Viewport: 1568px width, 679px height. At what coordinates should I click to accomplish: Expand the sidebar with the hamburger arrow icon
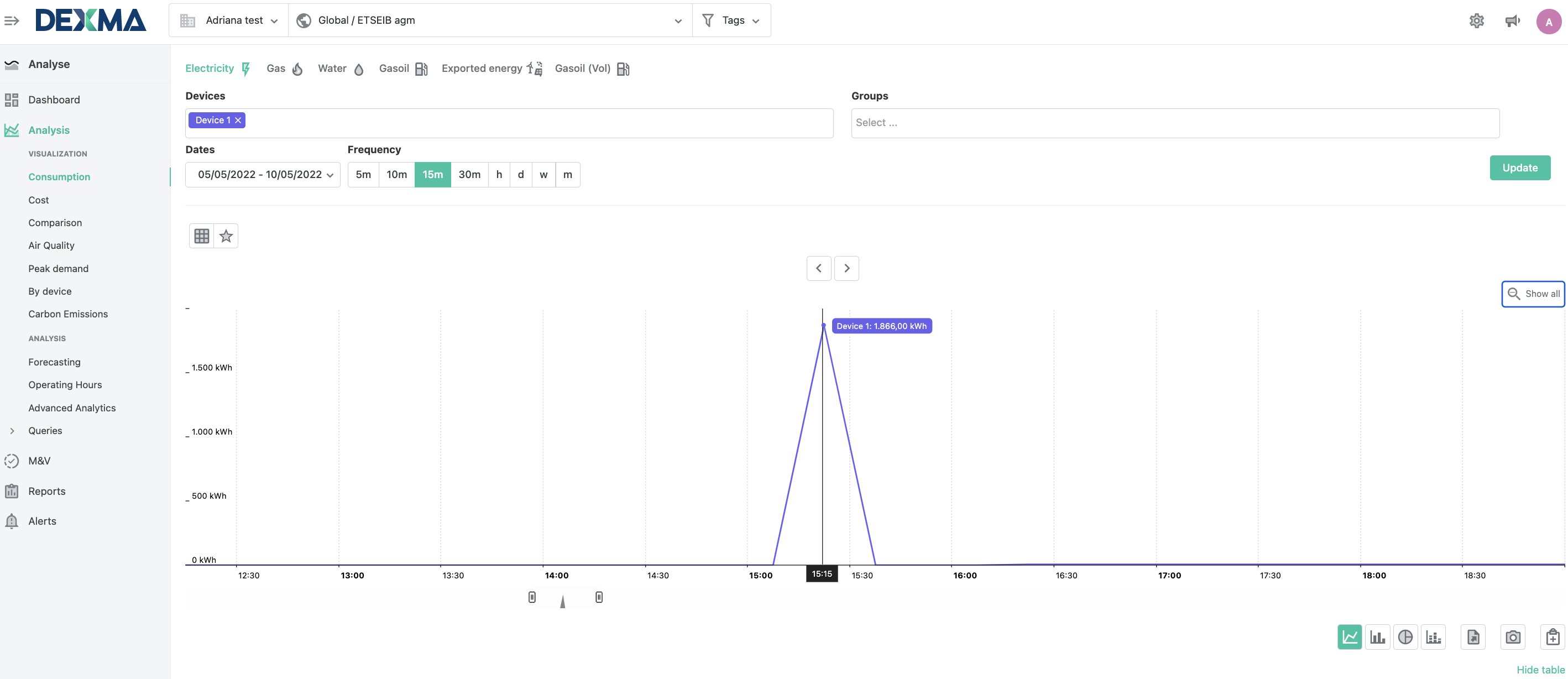tap(12, 20)
